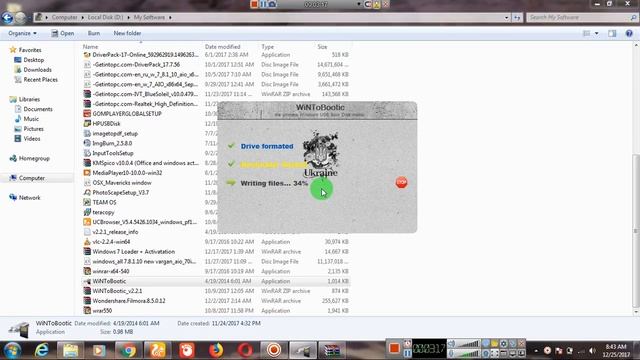Select the vlc-2.2.4-win64 file icon

[87, 242]
